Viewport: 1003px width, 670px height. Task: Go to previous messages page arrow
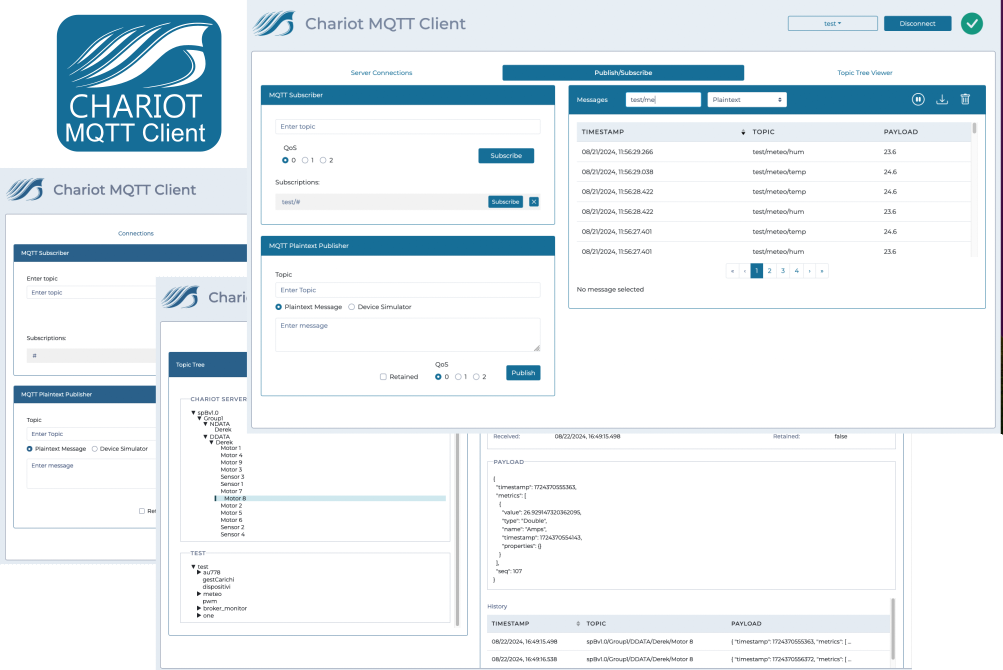pyautogui.click(x=745, y=271)
